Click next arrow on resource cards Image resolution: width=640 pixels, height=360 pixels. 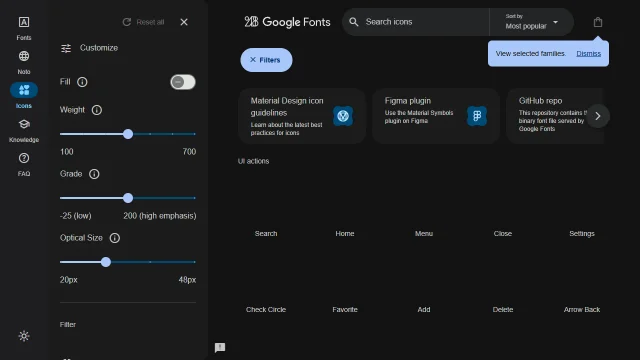coord(598,116)
